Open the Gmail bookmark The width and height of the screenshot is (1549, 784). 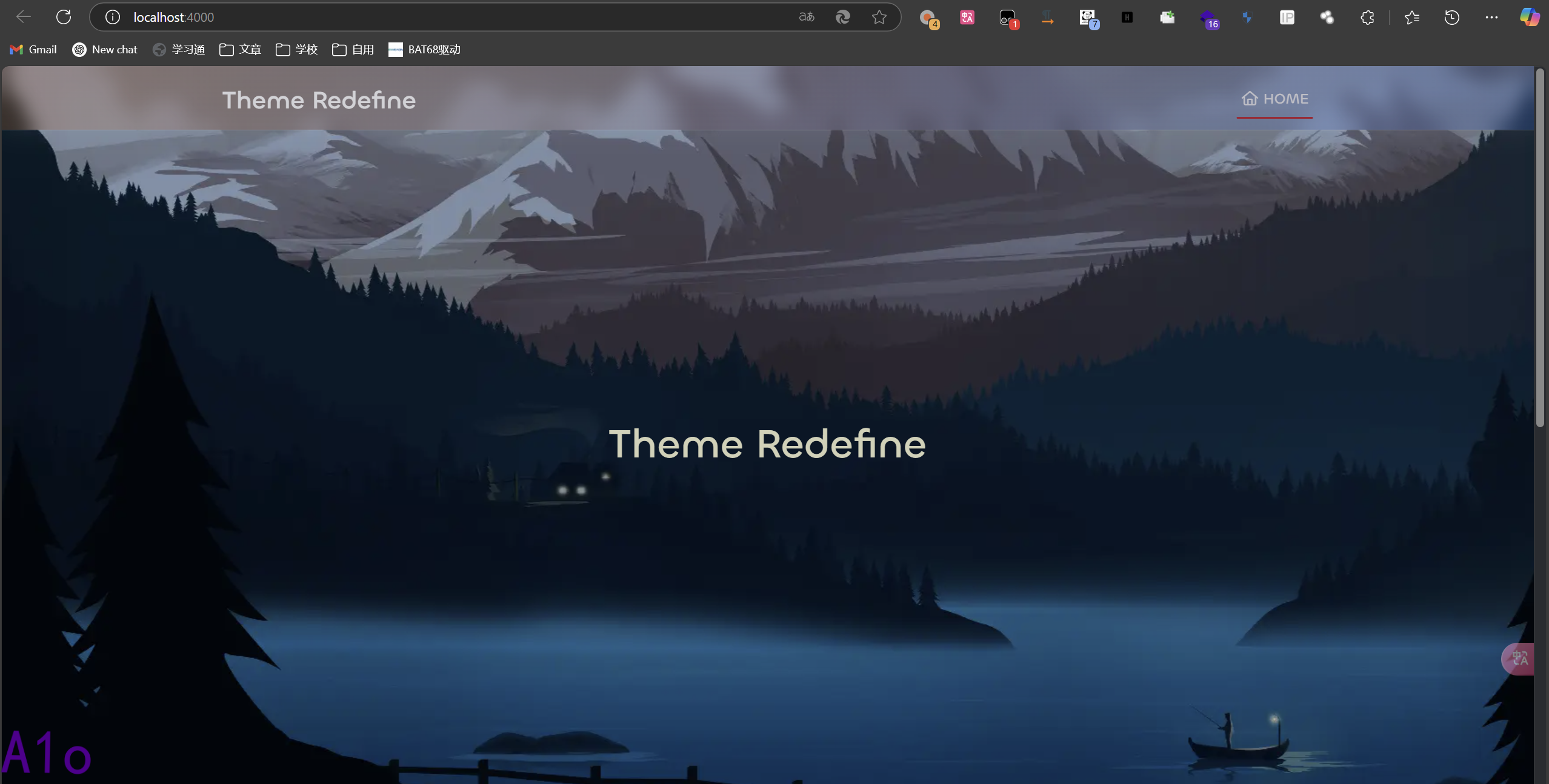[x=33, y=50]
